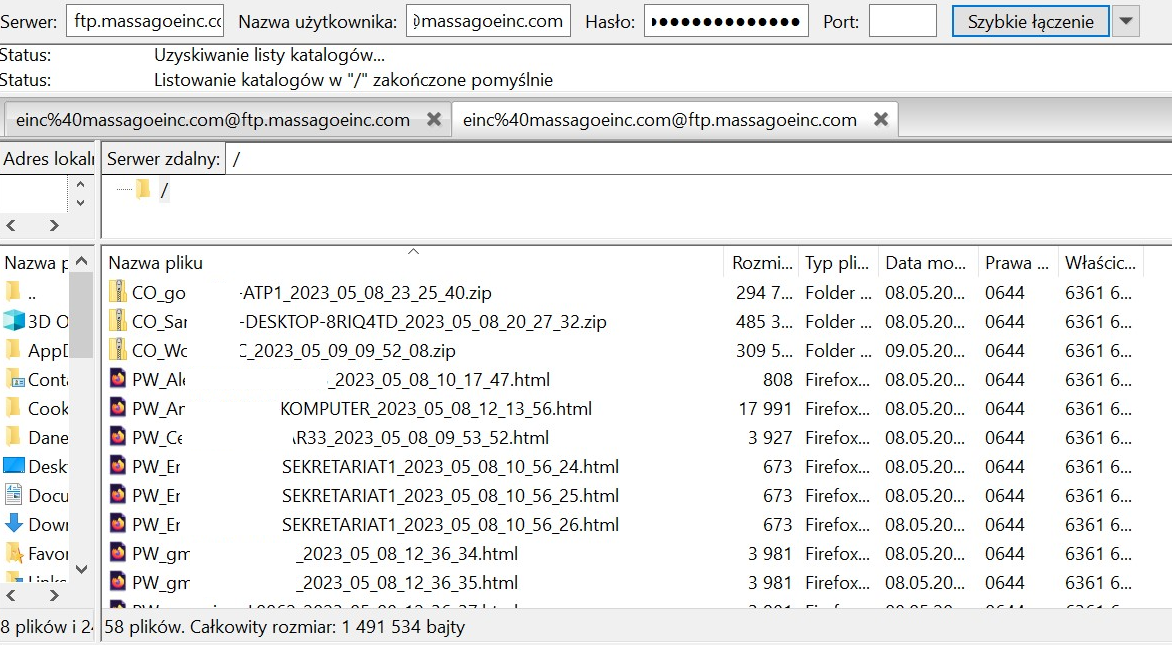Click the up scroll arrow of the local file list
This screenshot has height=645, width=1172.
click(x=81, y=261)
